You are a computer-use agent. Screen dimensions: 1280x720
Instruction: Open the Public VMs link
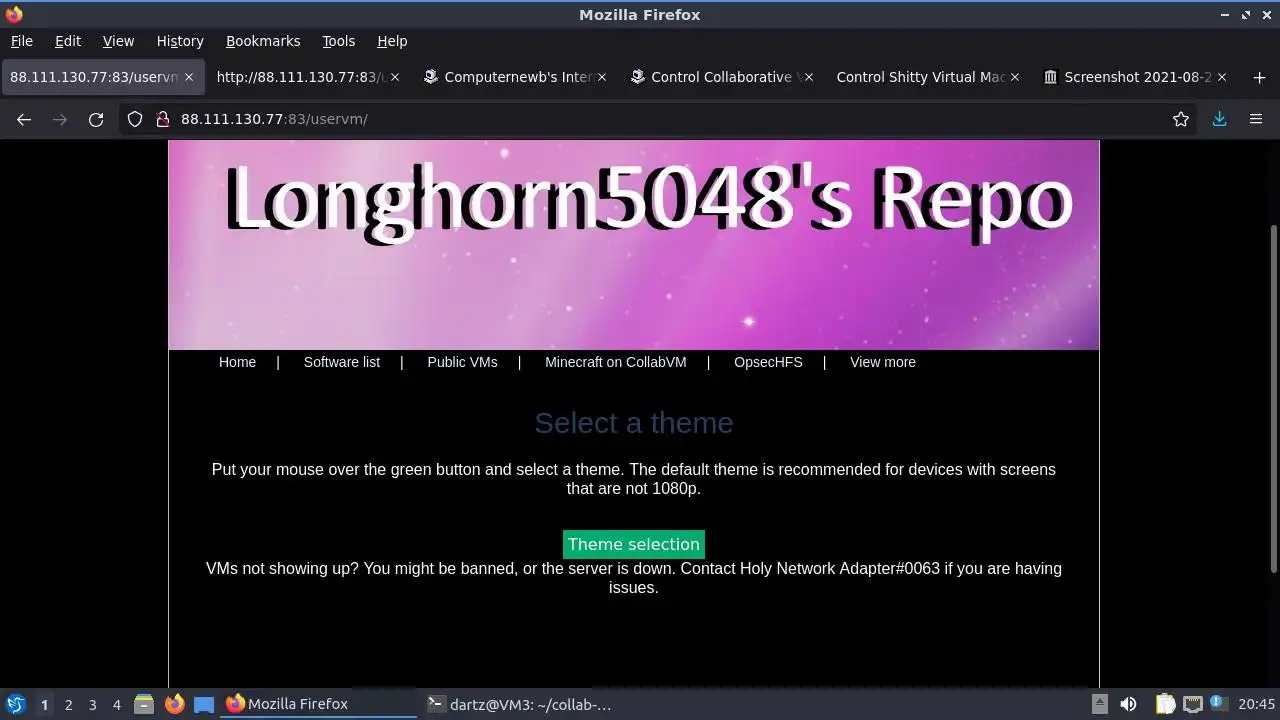(462, 362)
